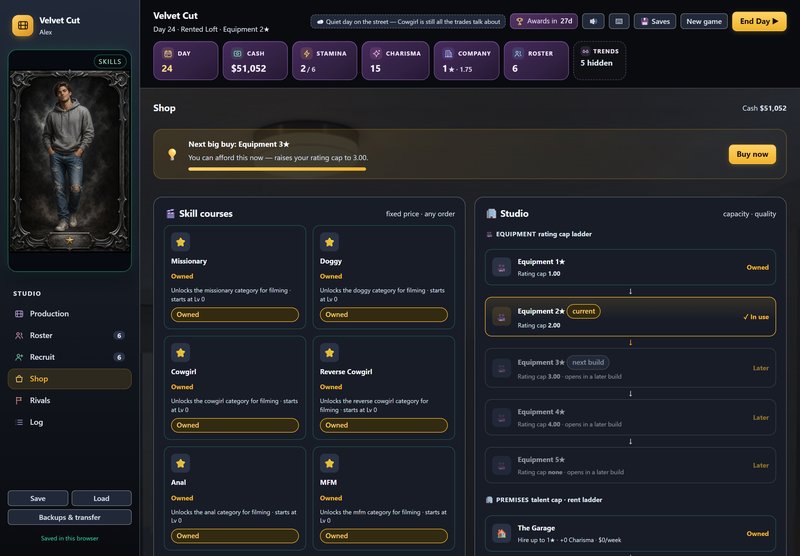Click the Equipment 3★ next build row

[x=630, y=368]
